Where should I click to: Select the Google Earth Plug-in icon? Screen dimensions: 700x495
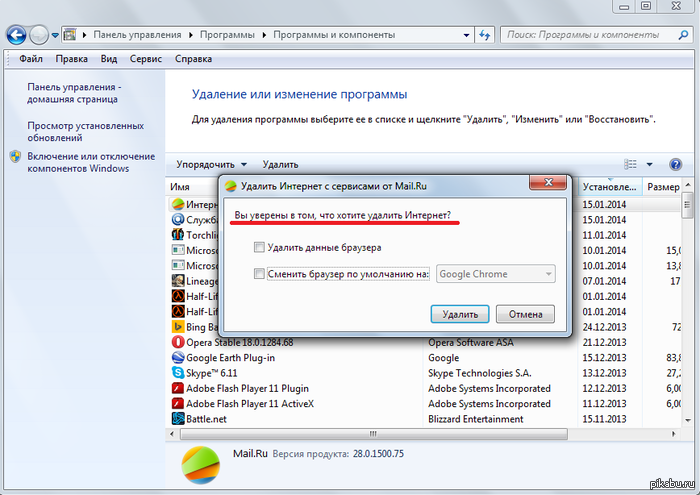pos(178,358)
